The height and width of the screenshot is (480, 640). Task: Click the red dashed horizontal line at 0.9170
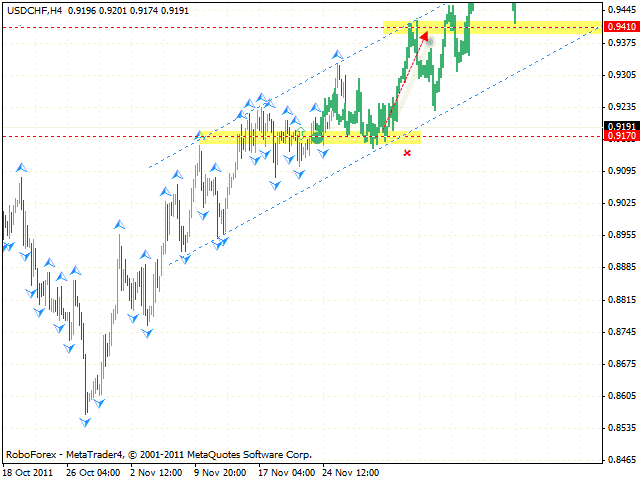coord(100,137)
